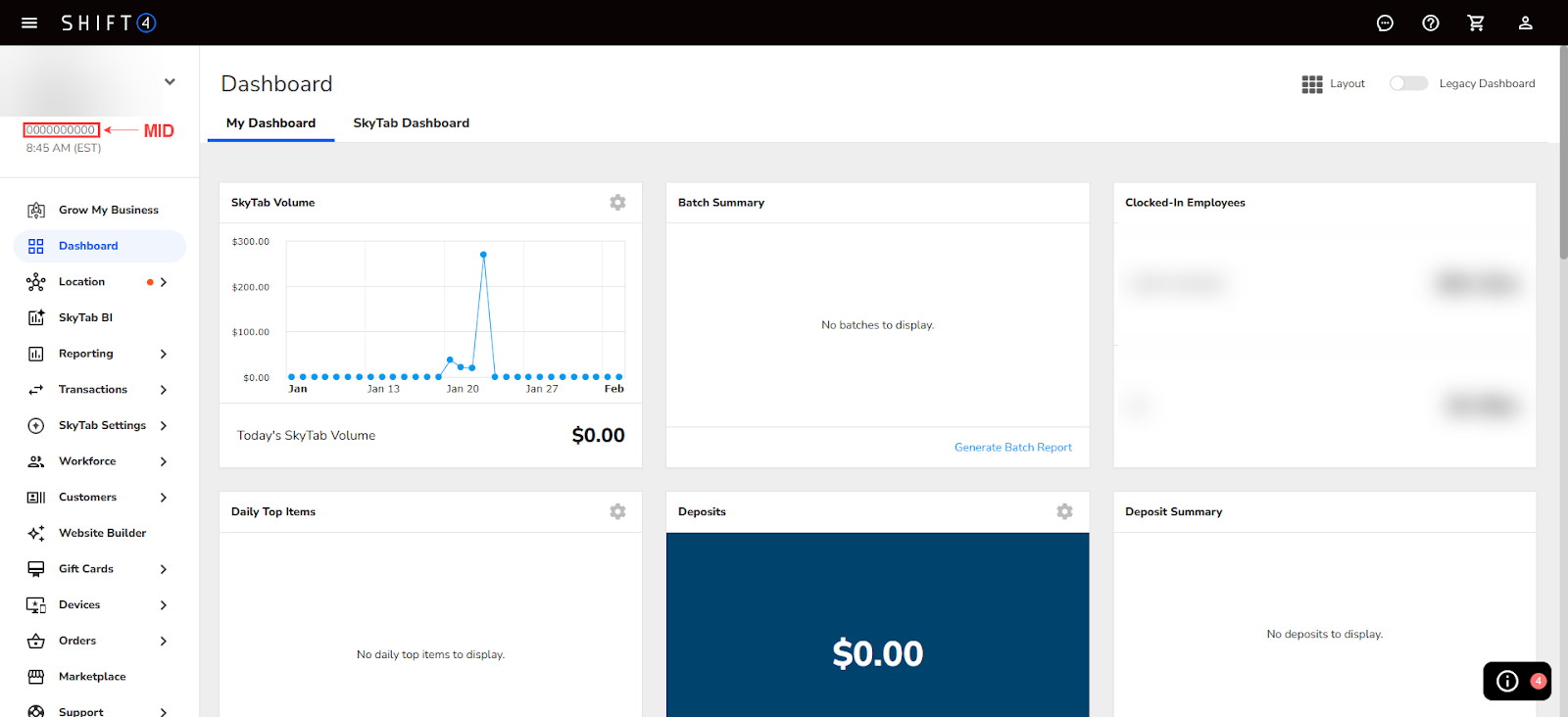1568x717 pixels.
Task: Expand the merchant account selector dropdown
Action: click(x=170, y=82)
